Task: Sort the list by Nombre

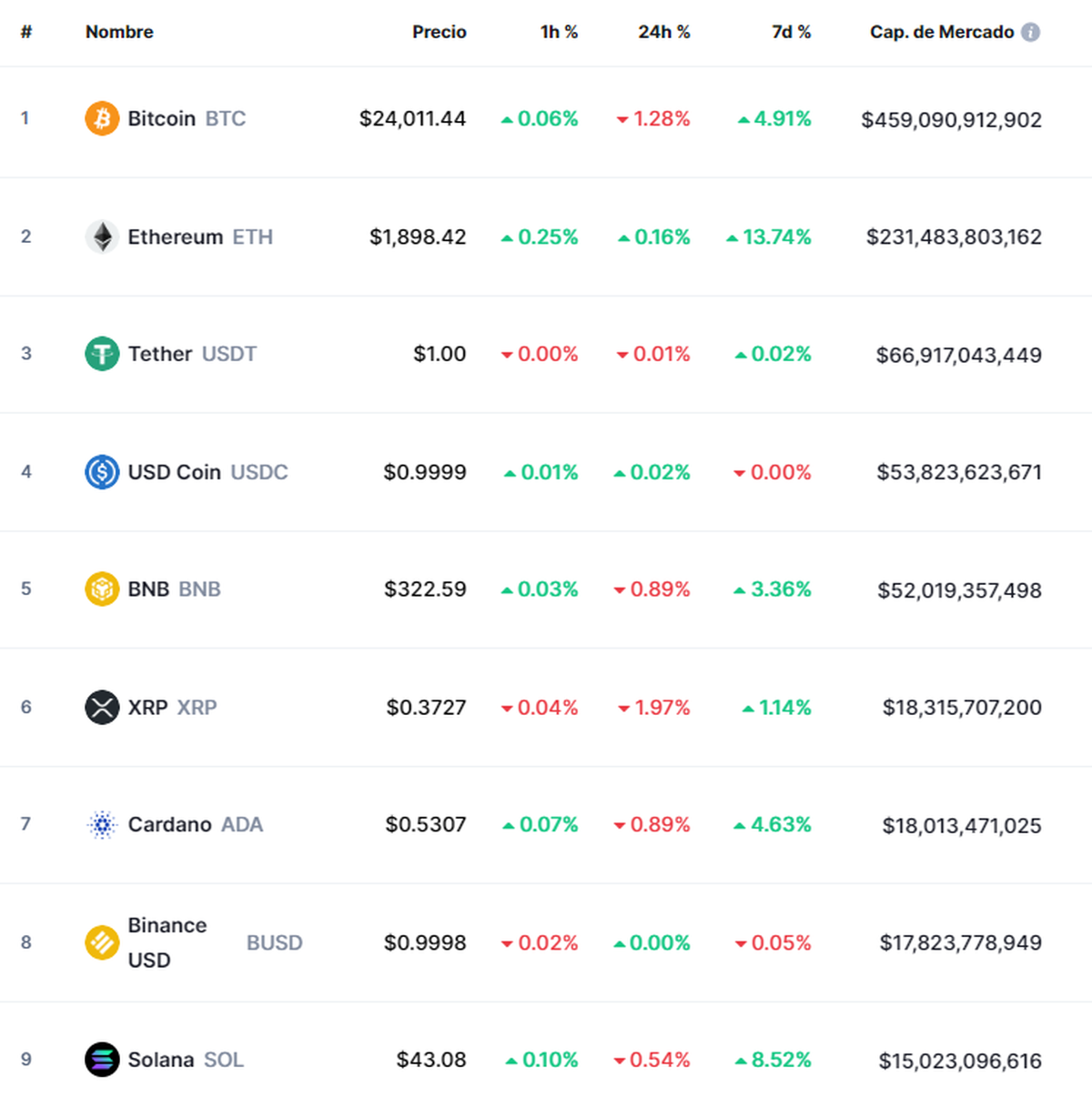Action: point(118,32)
